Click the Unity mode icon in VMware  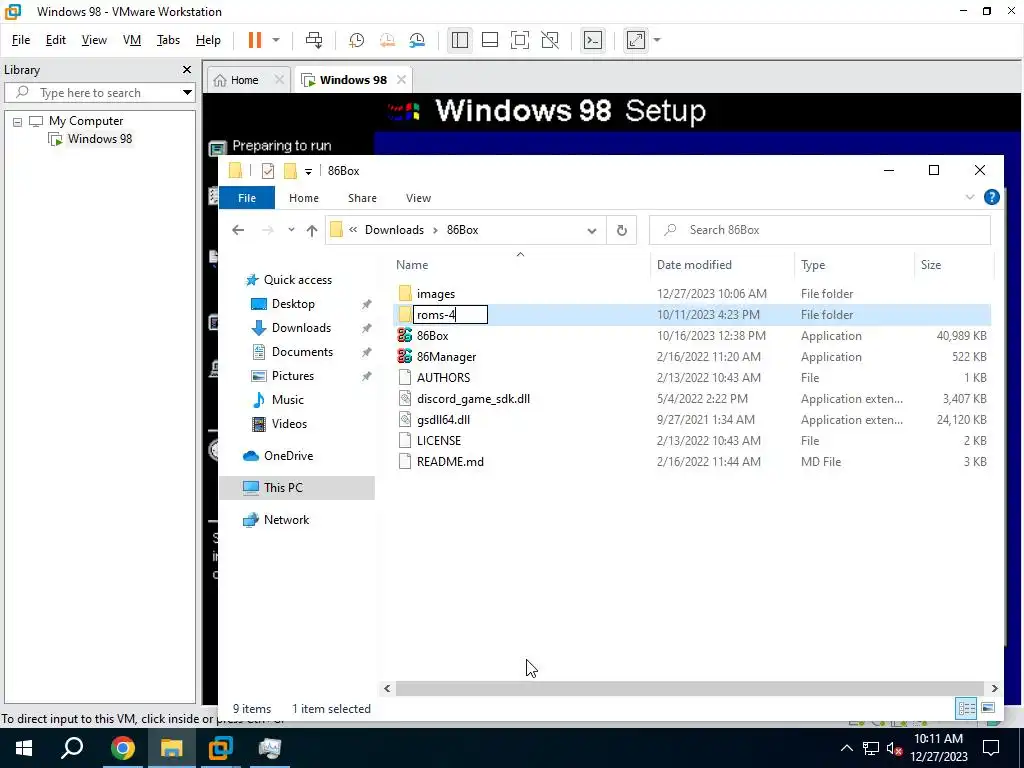[550, 40]
